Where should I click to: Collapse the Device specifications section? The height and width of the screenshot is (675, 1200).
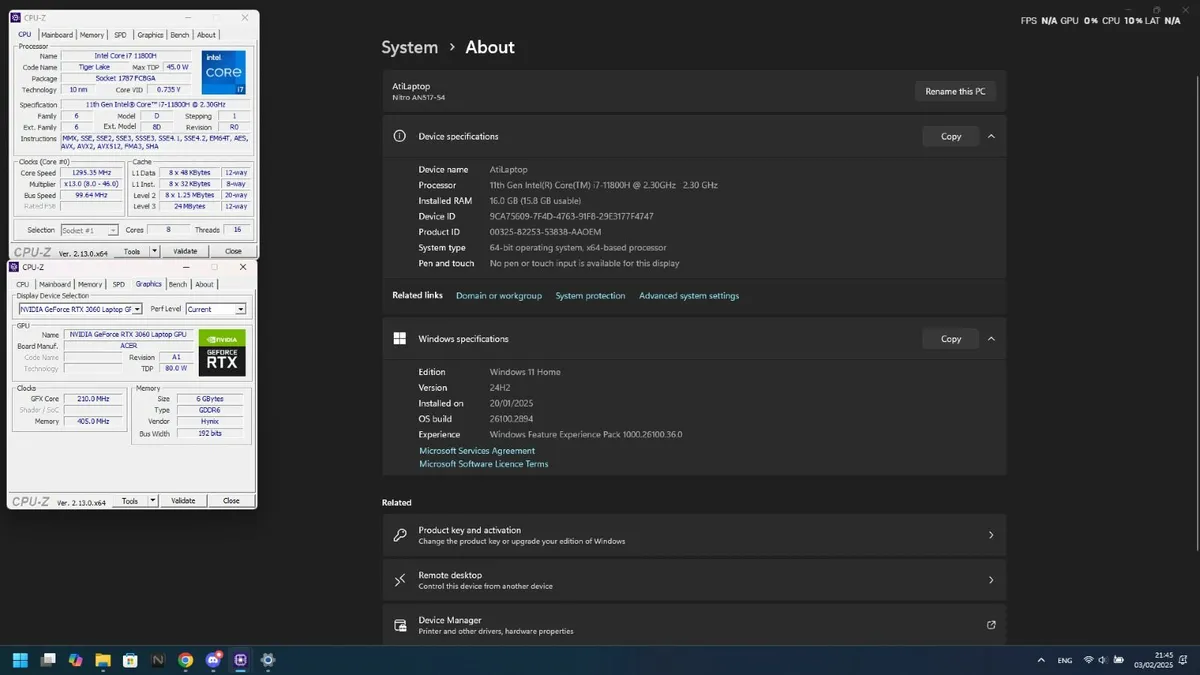[x=991, y=136]
